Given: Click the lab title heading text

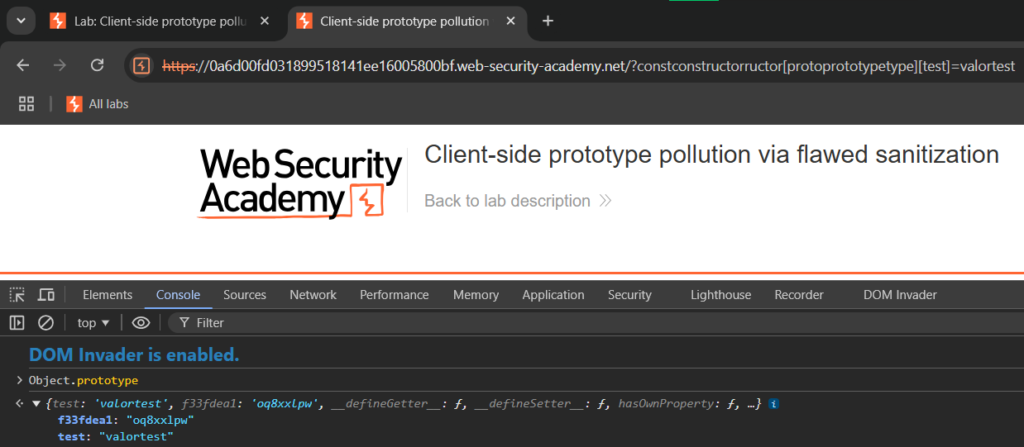Looking at the screenshot, I should point(711,155).
